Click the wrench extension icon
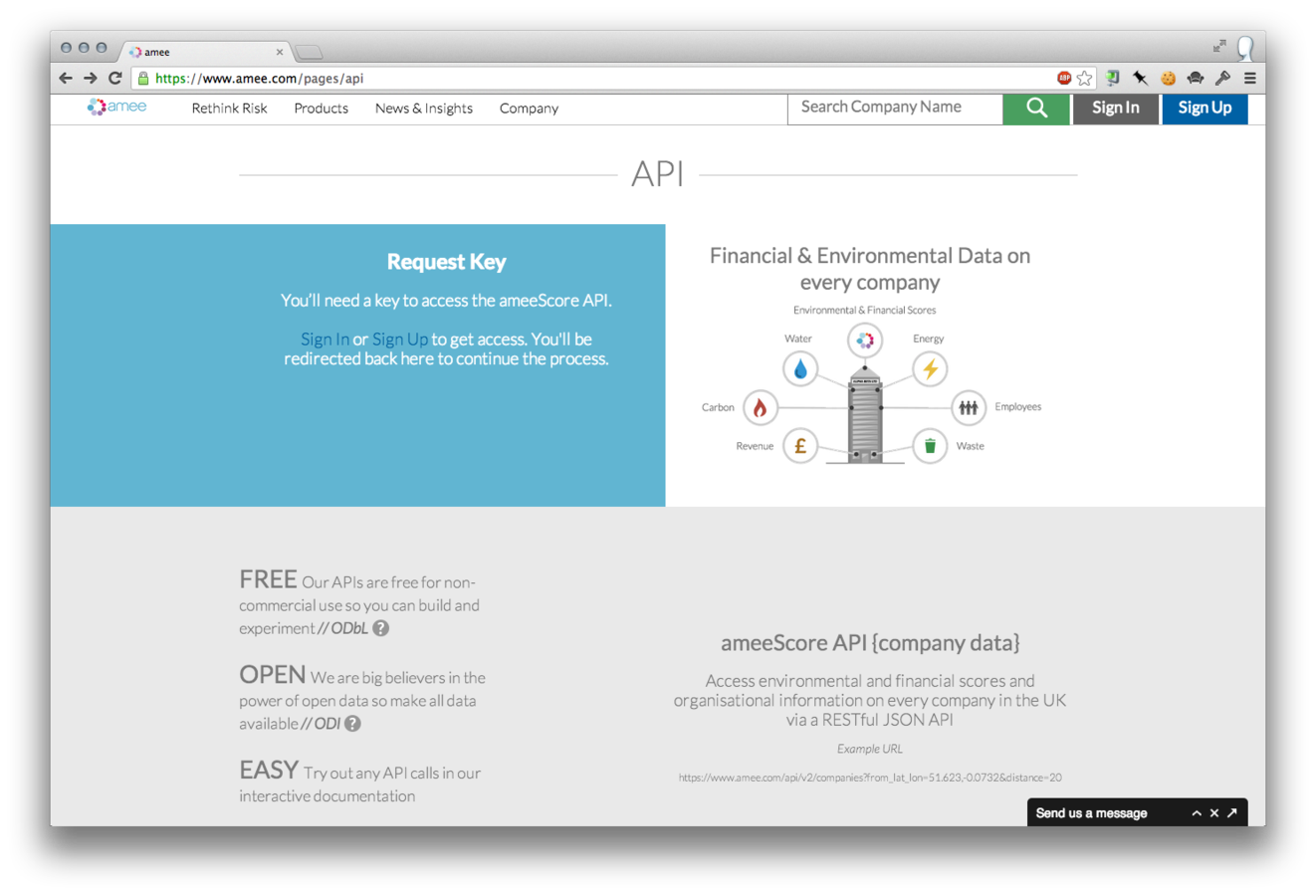This screenshot has height=896, width=1316. 1222,78
